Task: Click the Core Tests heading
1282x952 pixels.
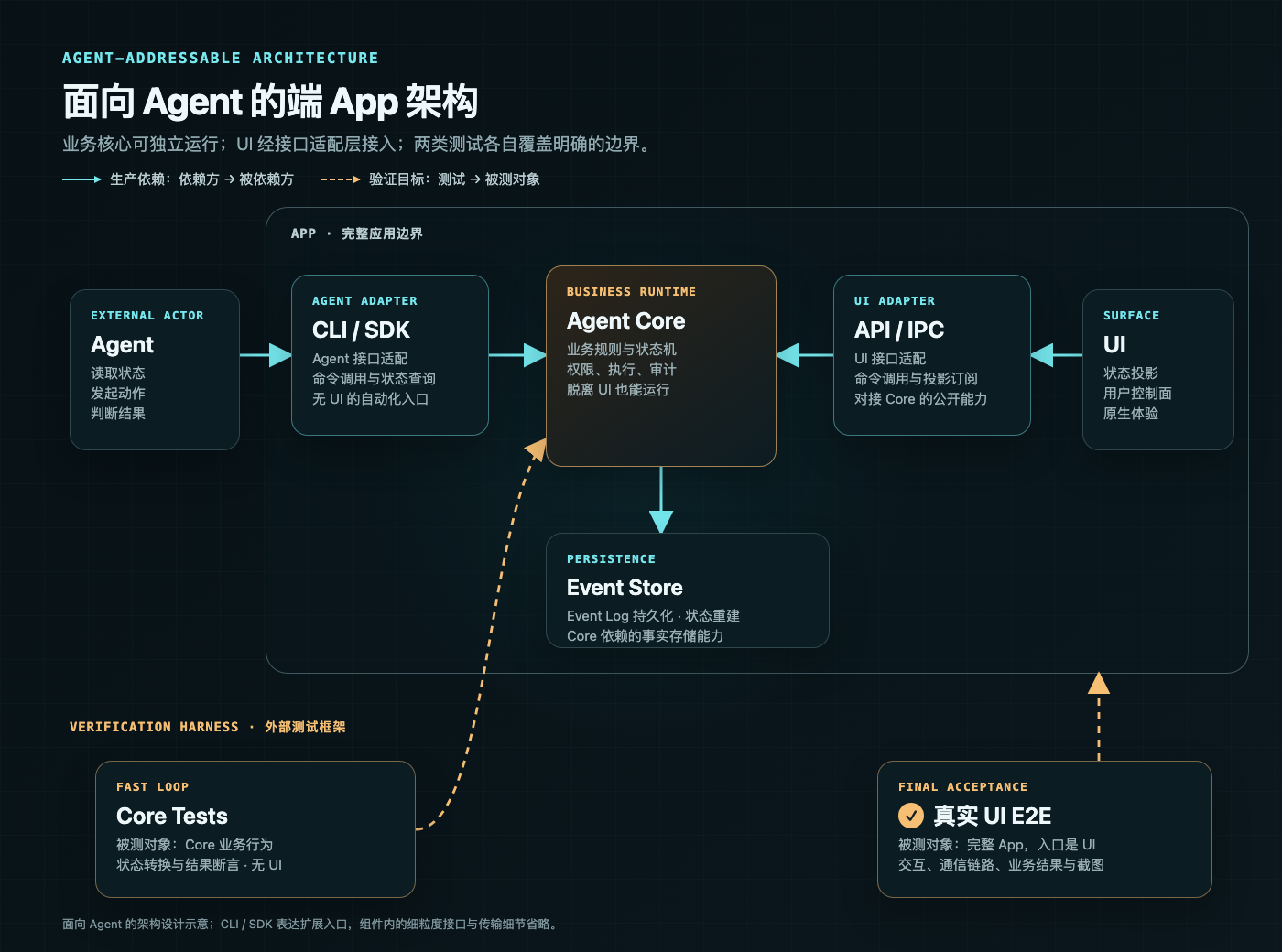Action: click(172, 817)
